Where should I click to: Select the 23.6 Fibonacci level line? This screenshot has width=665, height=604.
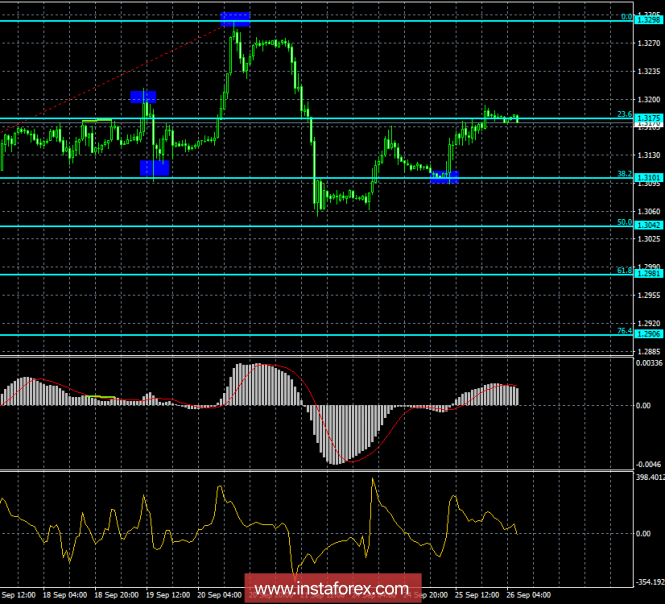coord(300,119)
